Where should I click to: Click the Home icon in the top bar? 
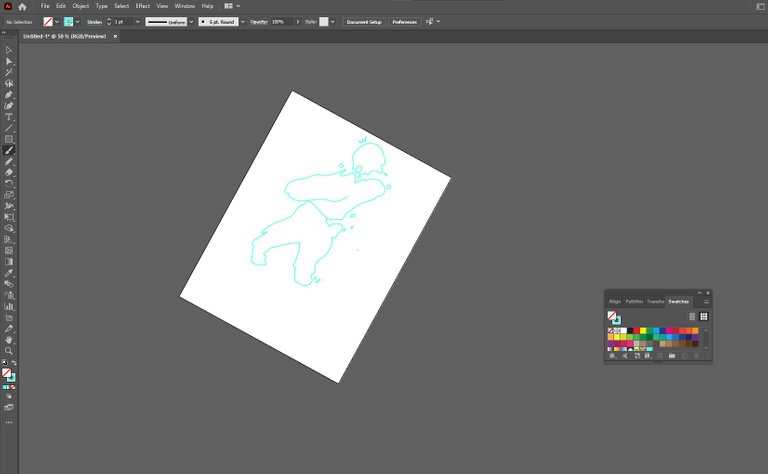tap(22, 6)
